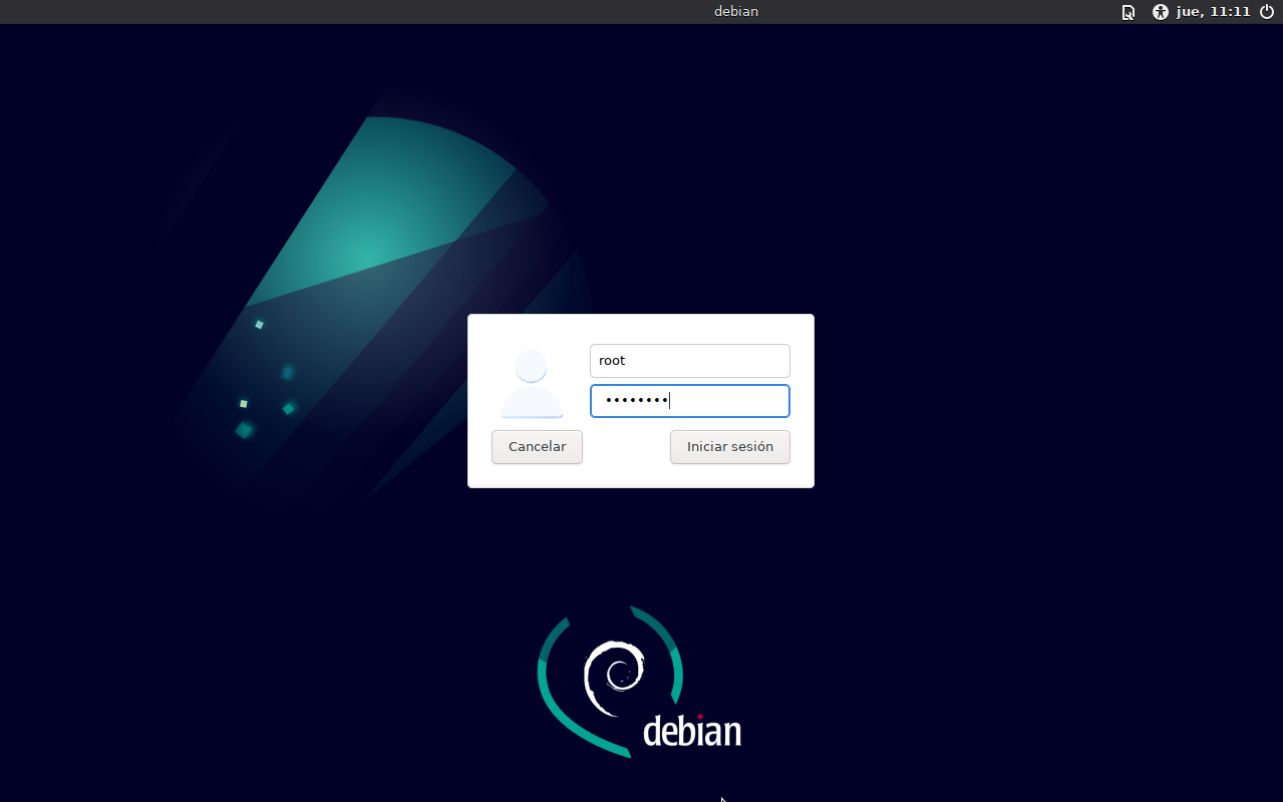Click the masked password dots

[636, 401]
